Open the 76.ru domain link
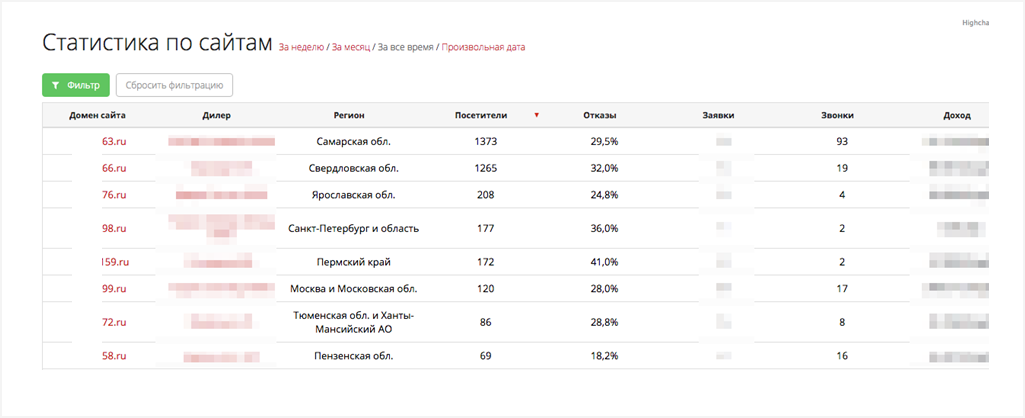Image resolution: width=1025 pixels, height=418 pixels. point(114,195)
